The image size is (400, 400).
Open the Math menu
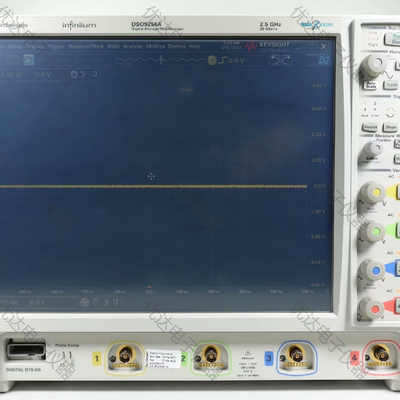[x=113, y=46]
